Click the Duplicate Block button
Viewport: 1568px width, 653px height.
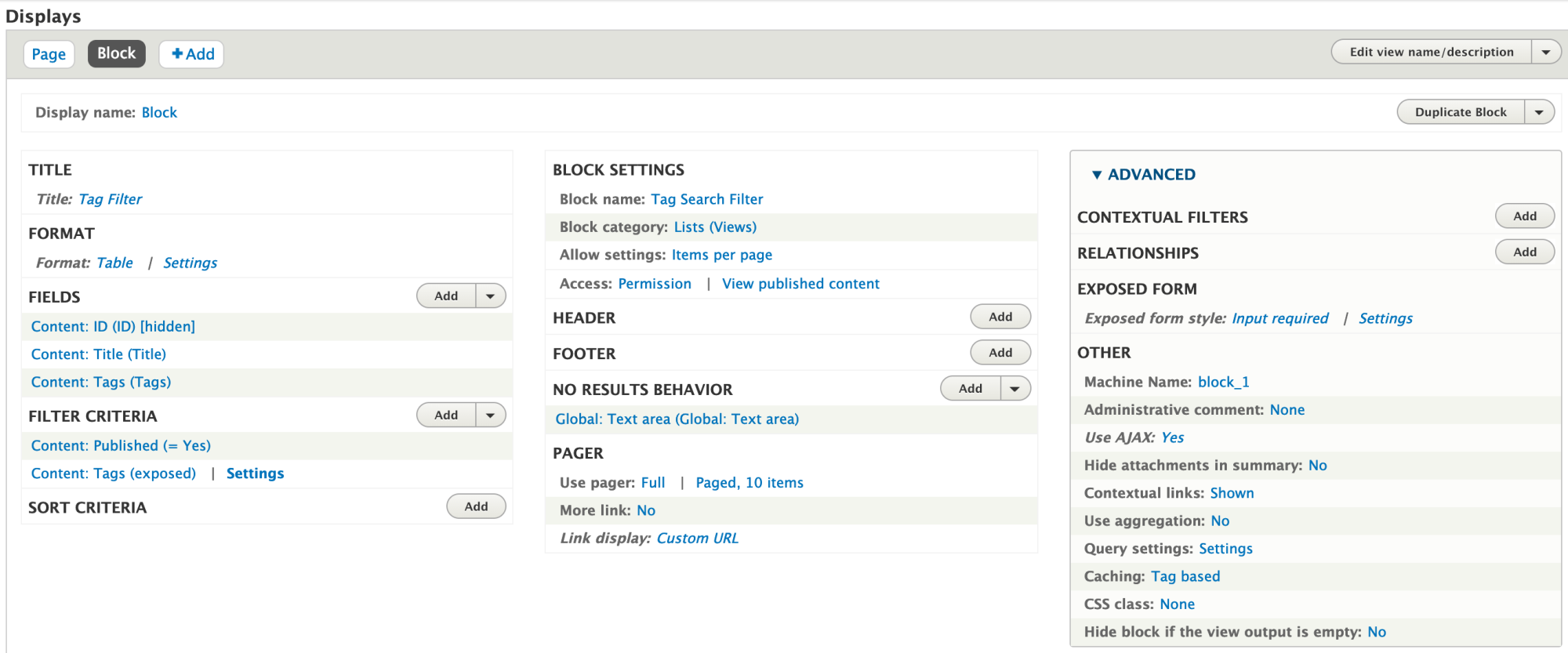tap(1460, 112)
